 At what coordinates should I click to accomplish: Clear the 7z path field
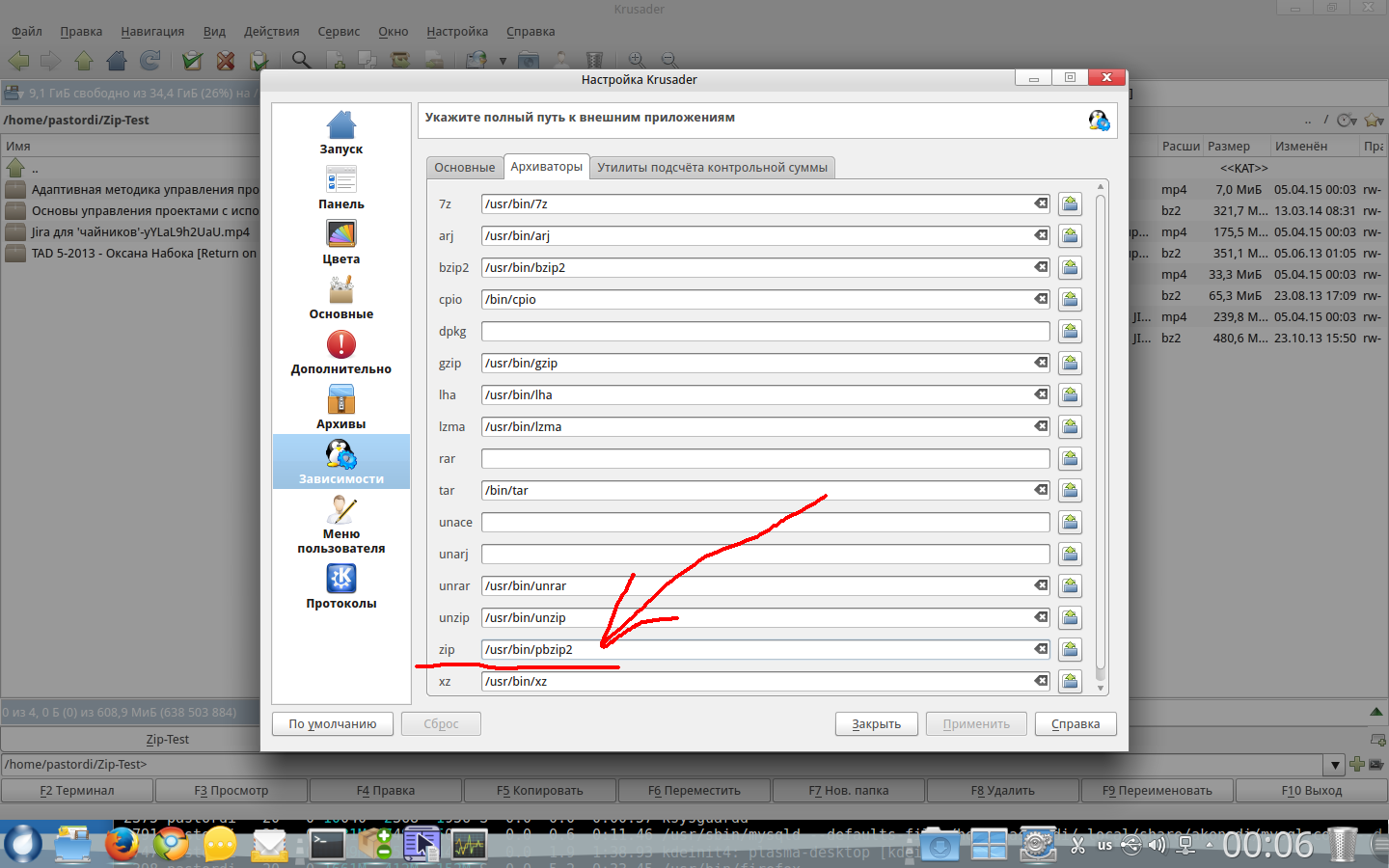[x=1041, y=203]
